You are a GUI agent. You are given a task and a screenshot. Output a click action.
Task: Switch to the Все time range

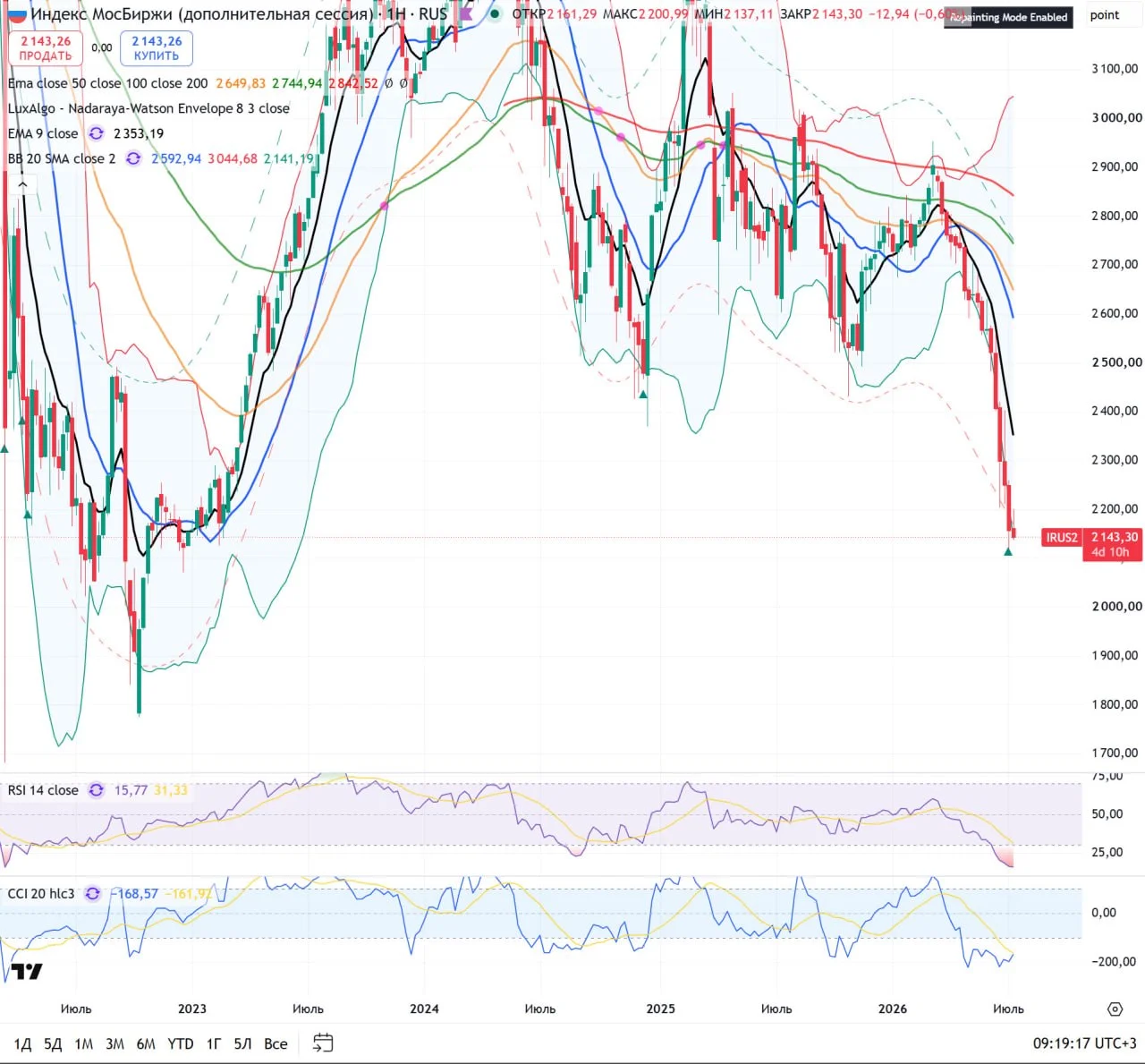click(276, 1043)
